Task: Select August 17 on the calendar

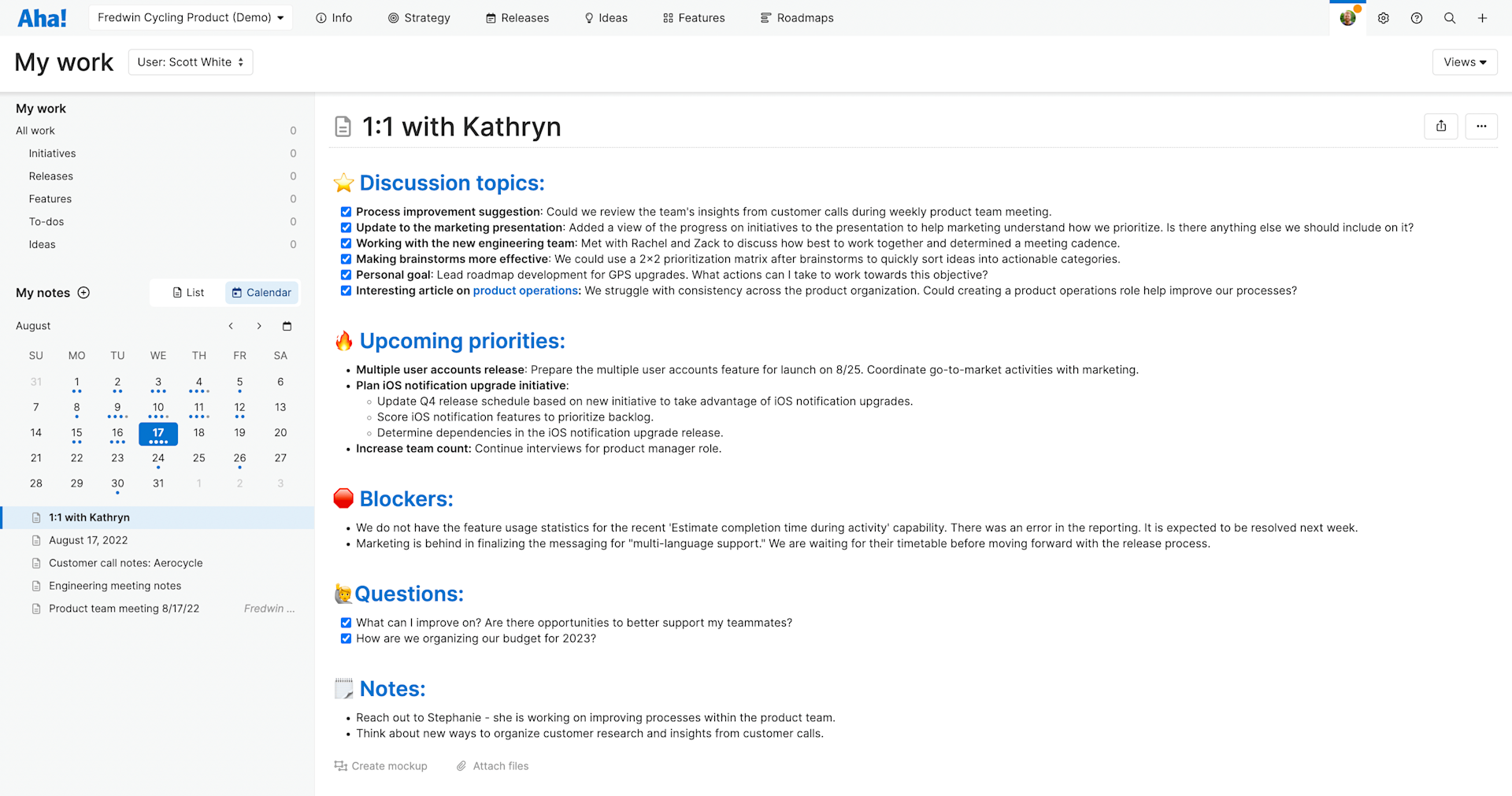Action: (x=158, y=434)
